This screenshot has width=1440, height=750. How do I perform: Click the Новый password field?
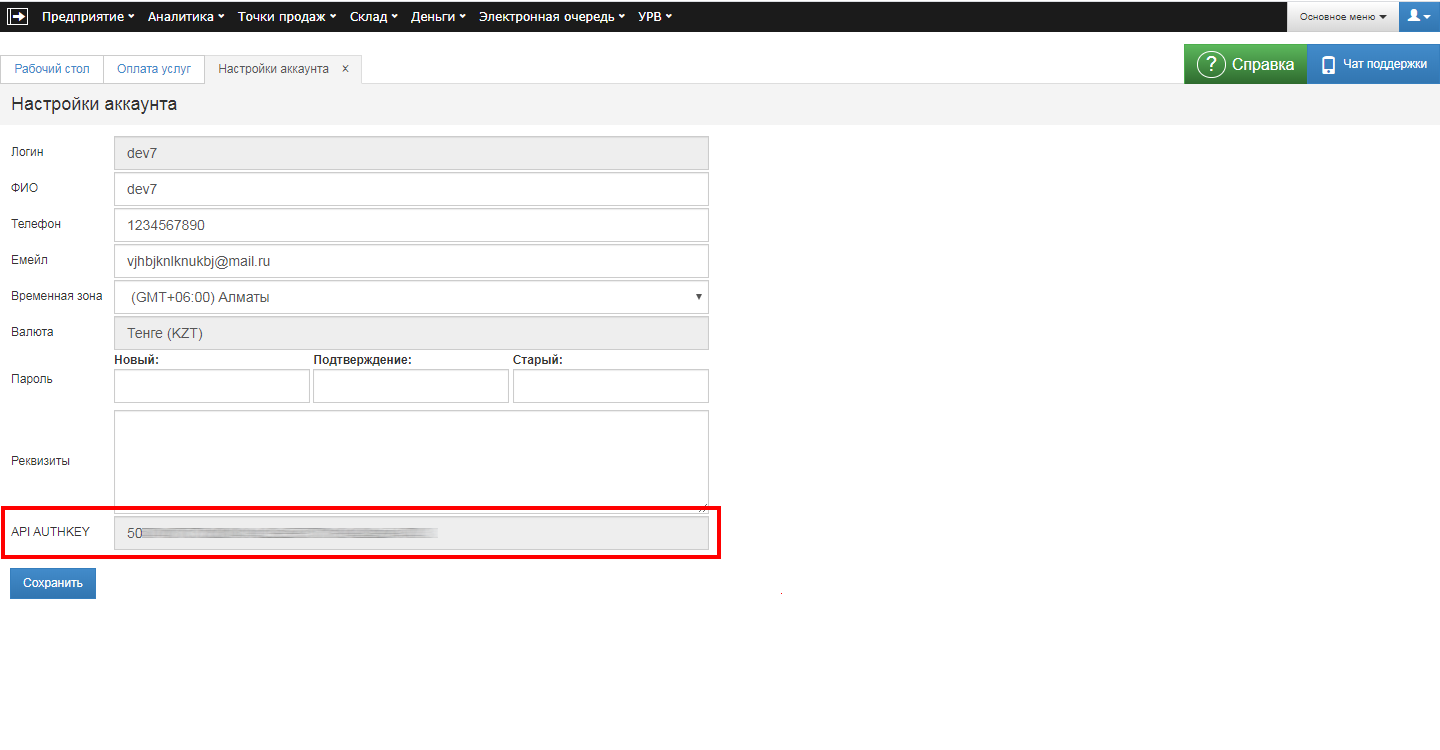coord(212,386)
